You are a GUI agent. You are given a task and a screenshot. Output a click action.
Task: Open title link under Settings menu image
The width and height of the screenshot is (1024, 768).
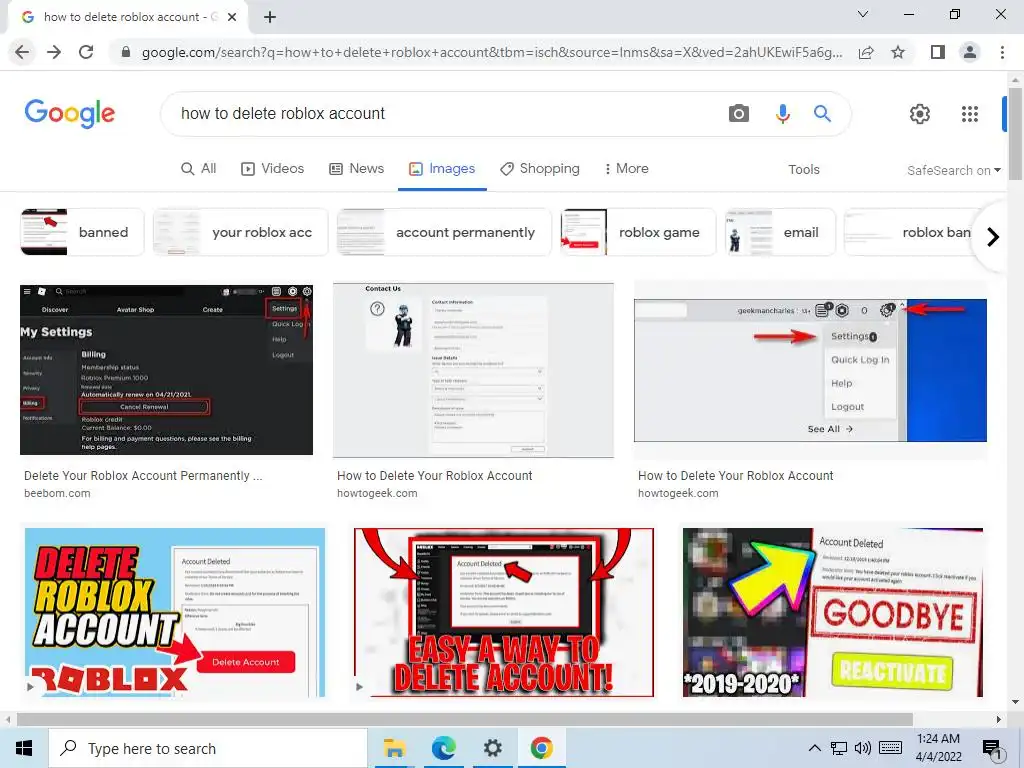[735, 475]
